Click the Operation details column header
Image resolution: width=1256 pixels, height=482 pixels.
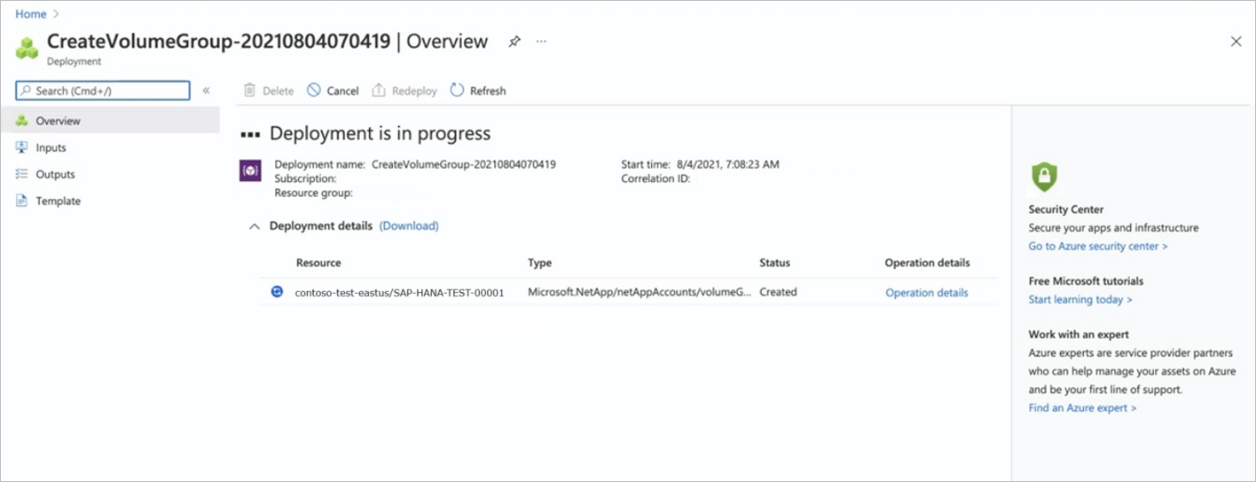point(927,263)
